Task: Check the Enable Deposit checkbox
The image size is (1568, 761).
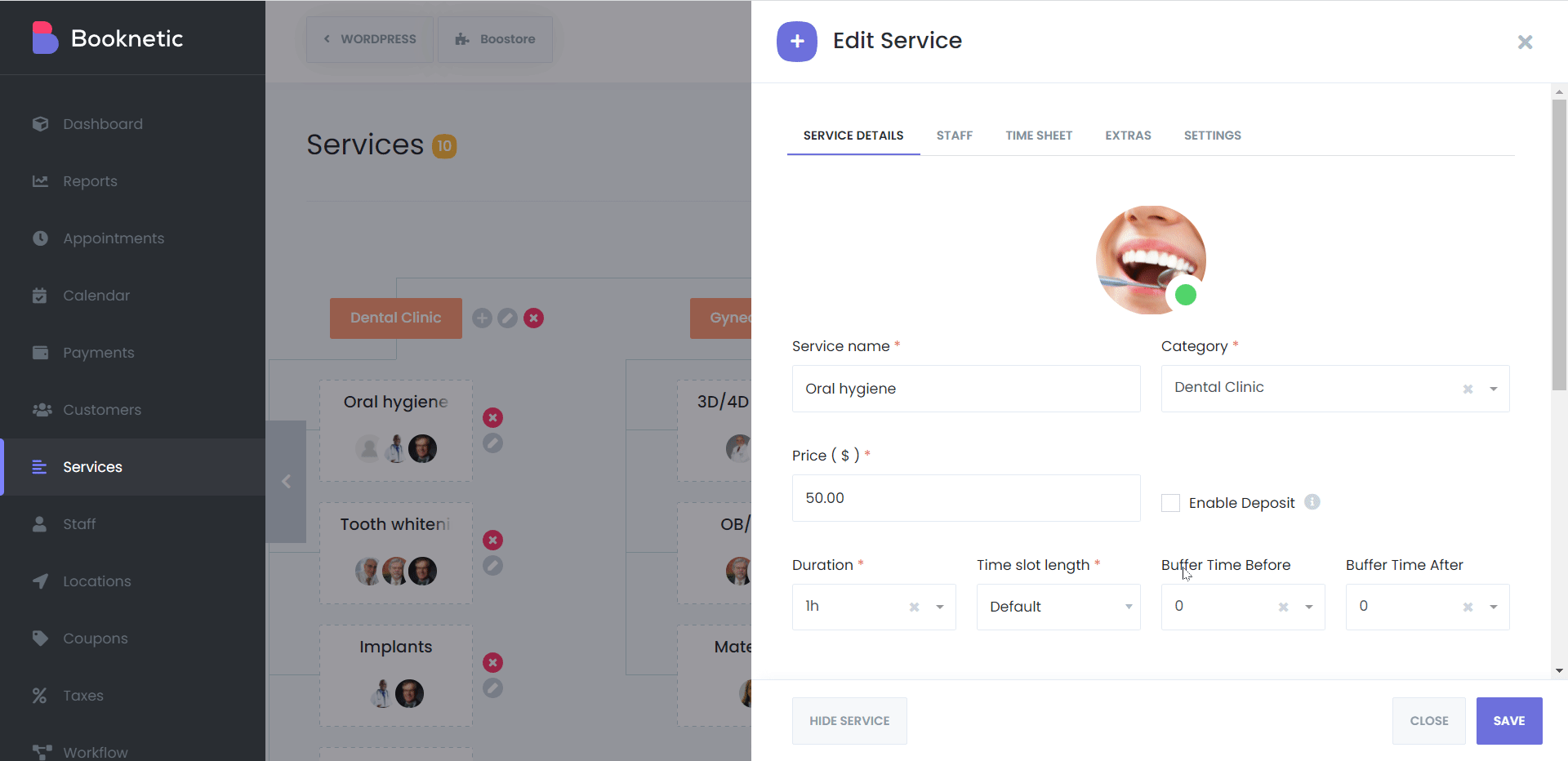Action: [x=1170, y=503]
